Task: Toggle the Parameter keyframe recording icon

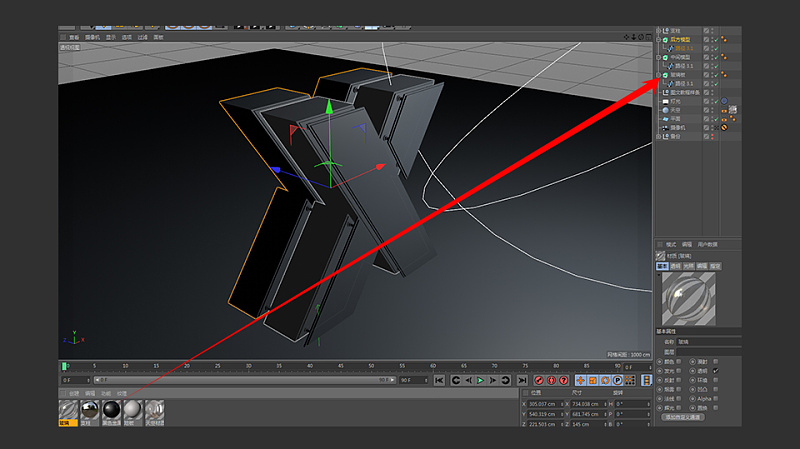Action: pyautogui.click(x=618, y=380)
